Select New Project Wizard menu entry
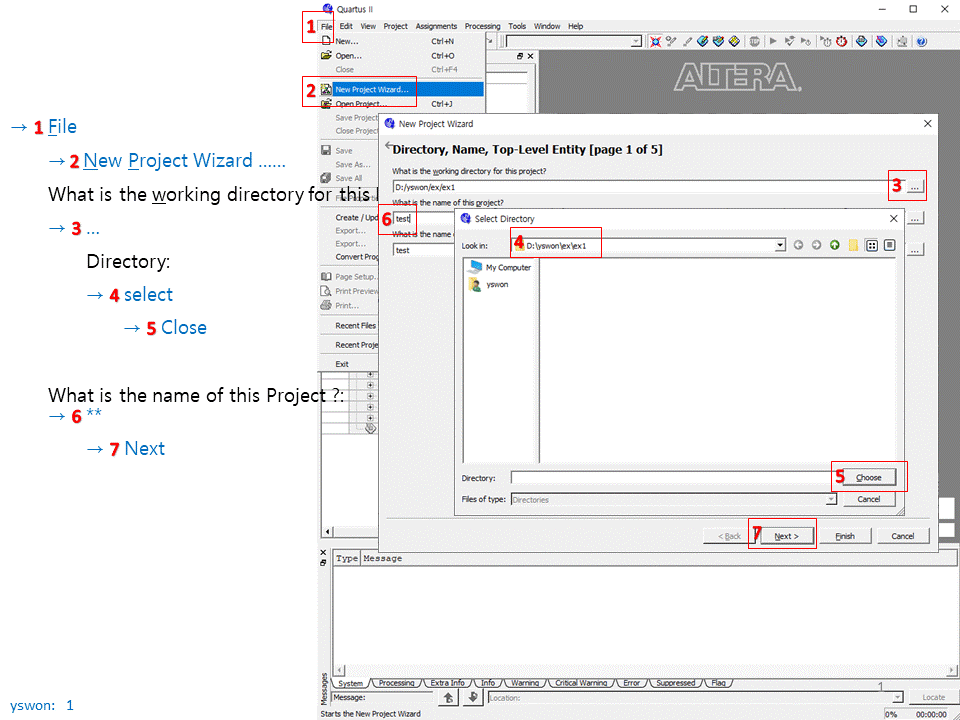 [x=402, y=89]
